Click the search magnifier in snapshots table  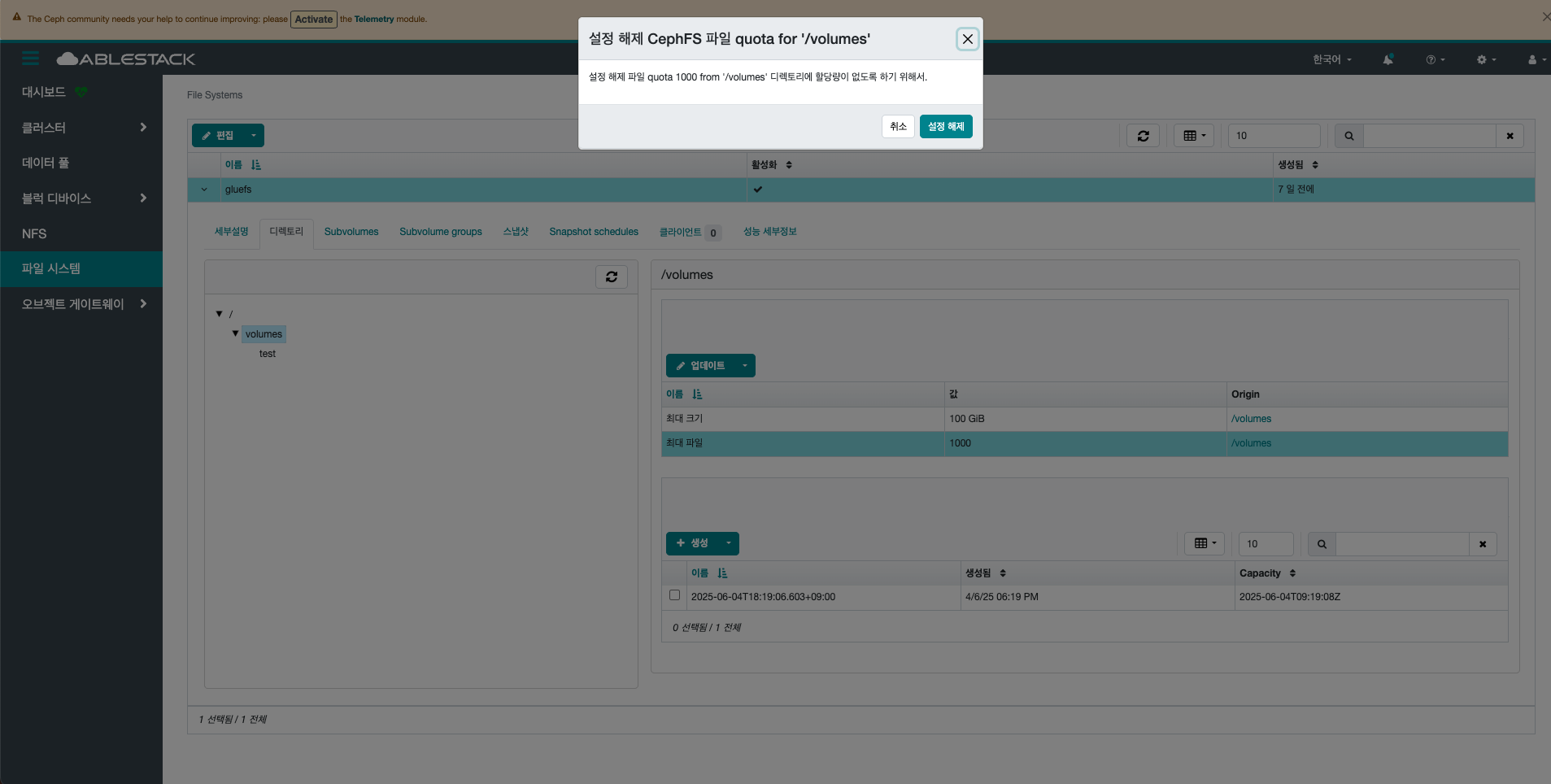click(x=1322, y=544)
